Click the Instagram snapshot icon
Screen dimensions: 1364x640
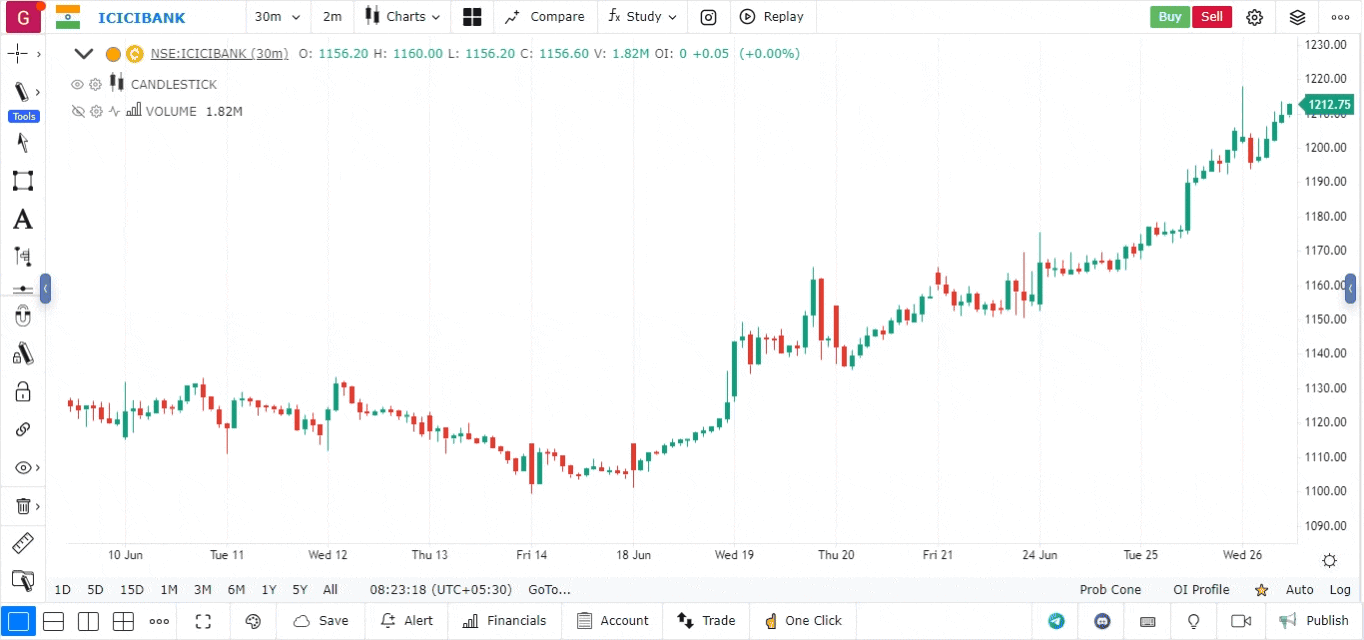coord(708,17)
